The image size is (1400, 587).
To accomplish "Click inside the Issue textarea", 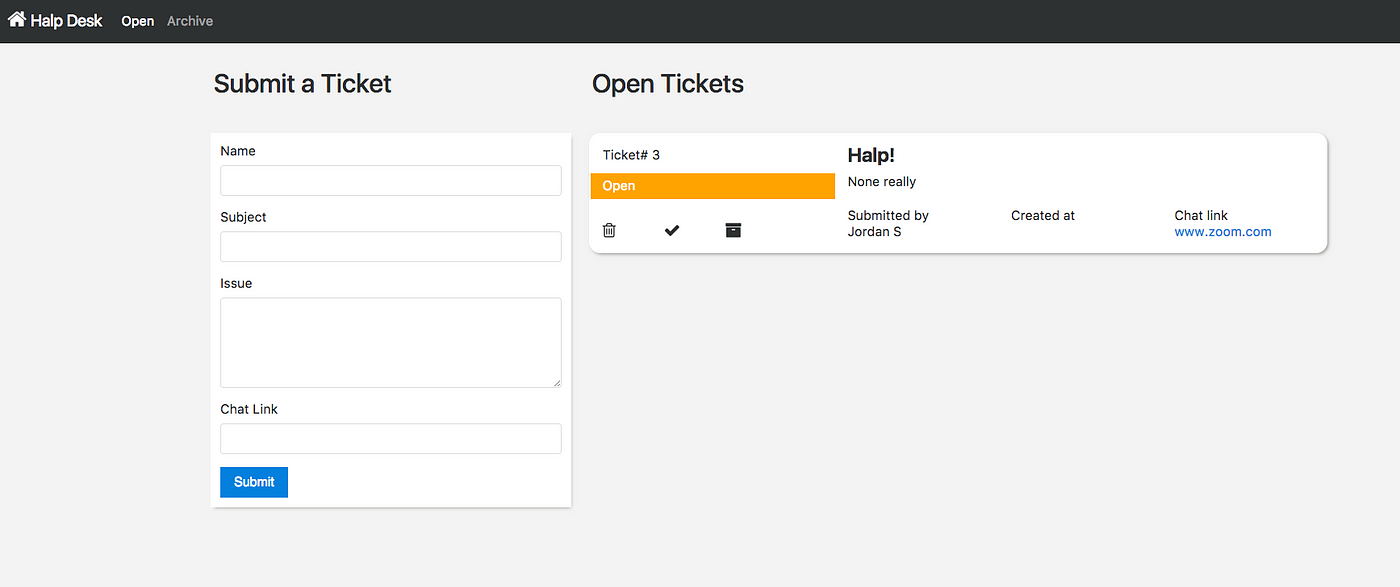I will coord(391,342).
